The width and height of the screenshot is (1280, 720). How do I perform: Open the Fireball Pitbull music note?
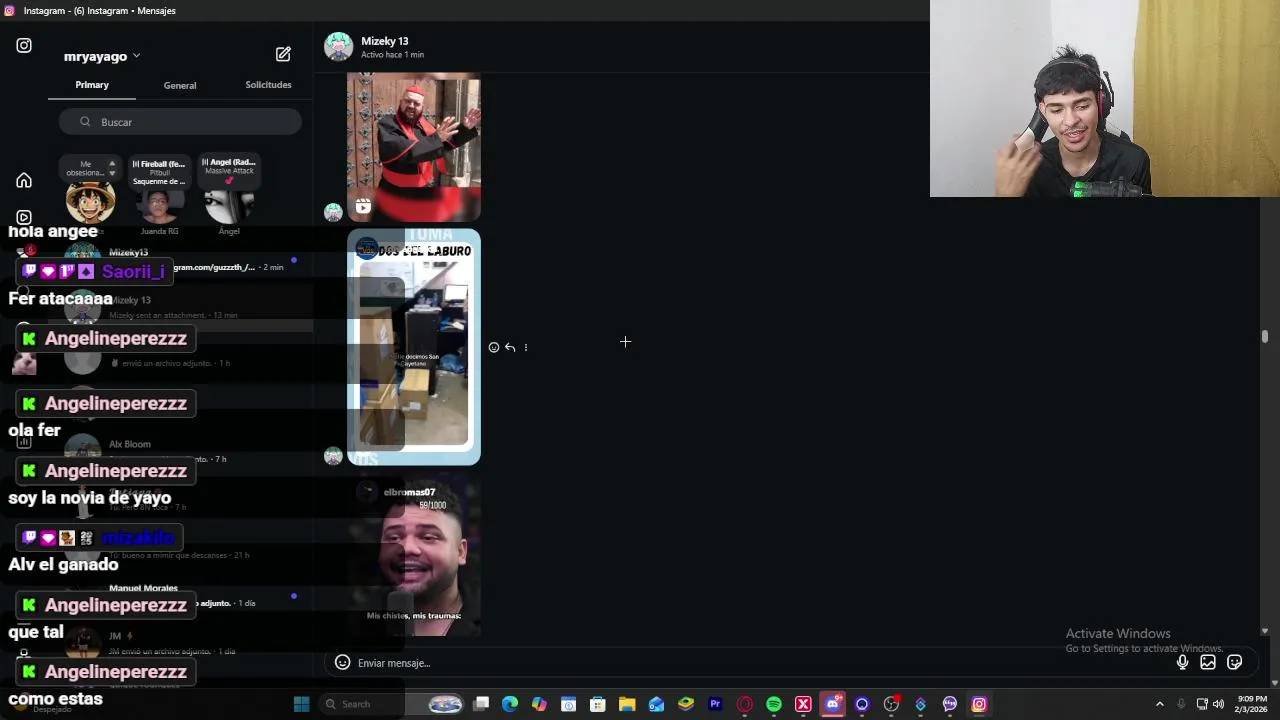159,172
